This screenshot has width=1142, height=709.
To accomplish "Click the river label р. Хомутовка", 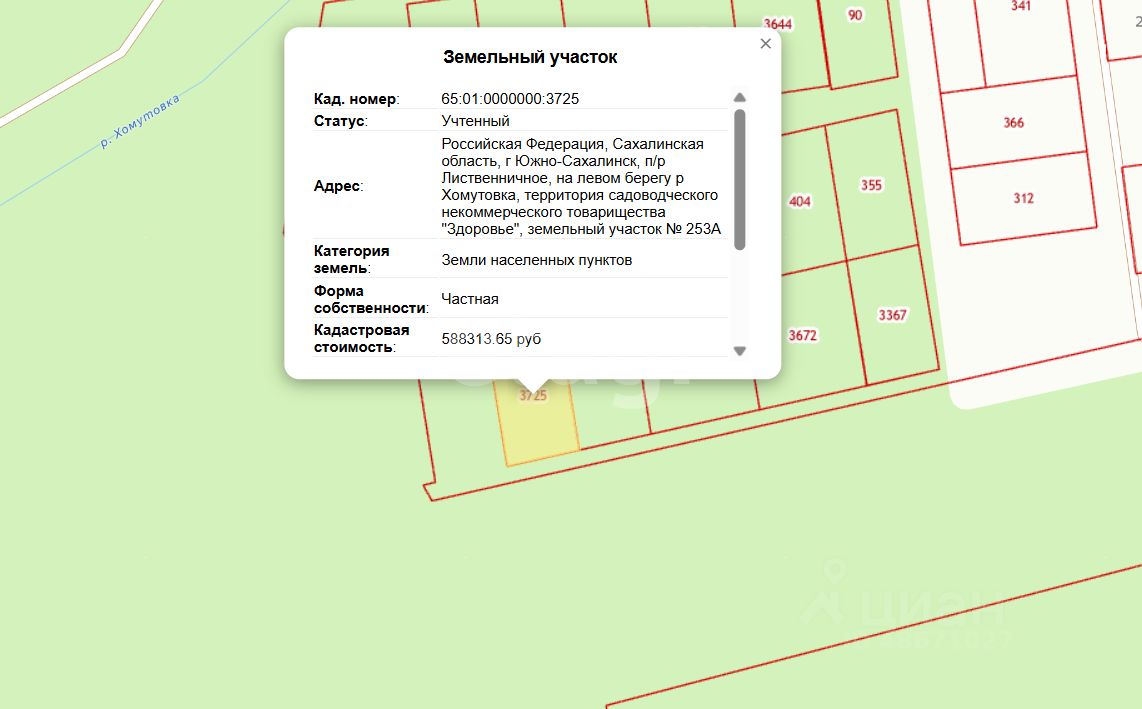I will tap(140, 122).
